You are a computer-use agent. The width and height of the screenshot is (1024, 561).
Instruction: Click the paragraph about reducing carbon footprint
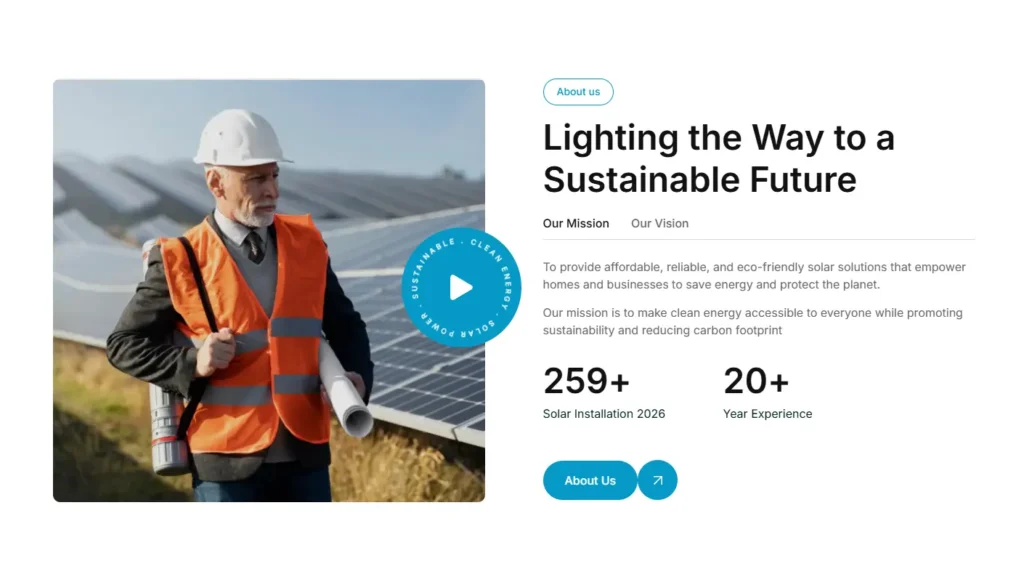[752, 321]
